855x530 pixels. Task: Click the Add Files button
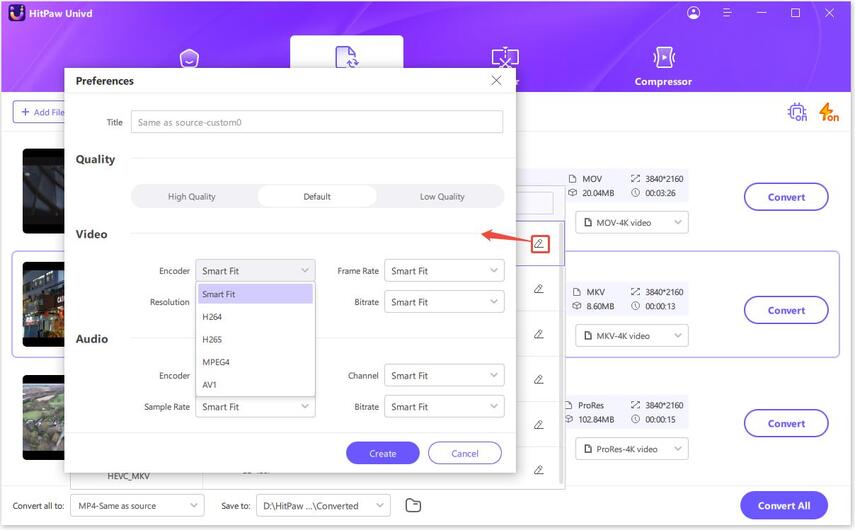39,112
